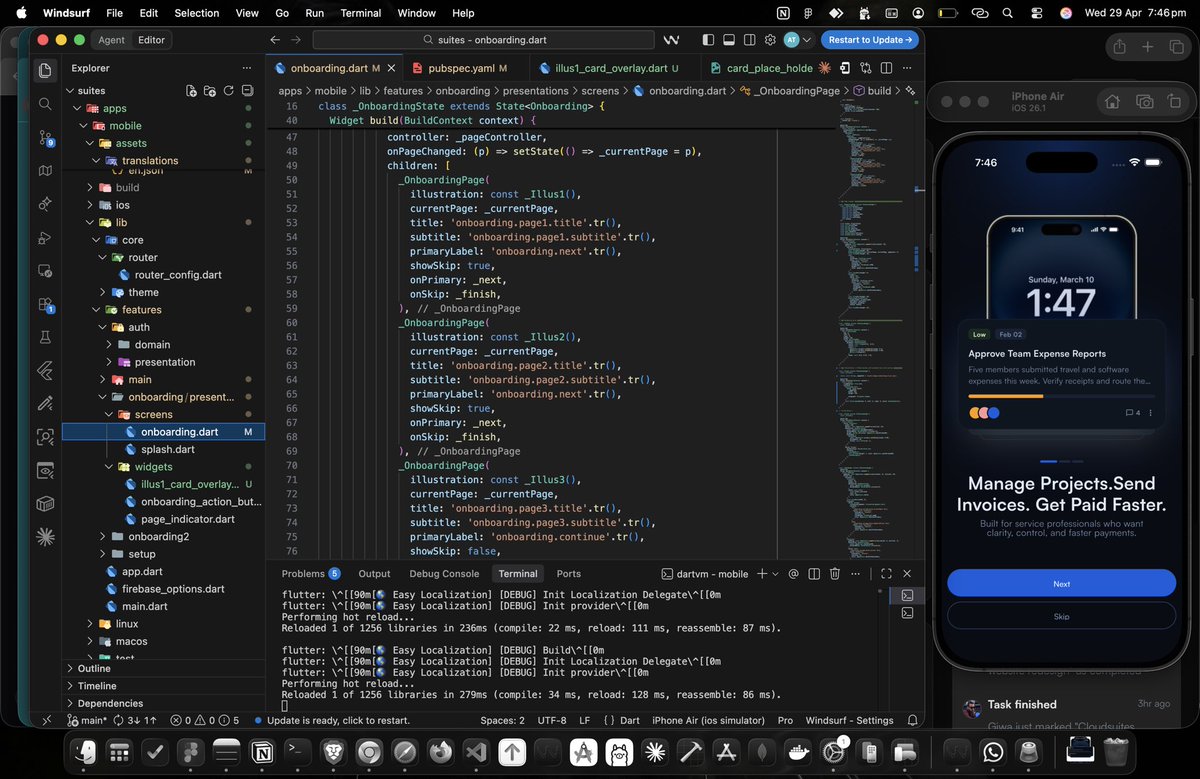Image resolution: width=1200 pixels, height=779 pixels.
Task: Tap Skip in the simulator app
Action: pyautogui.click(x=1061, y=616)
